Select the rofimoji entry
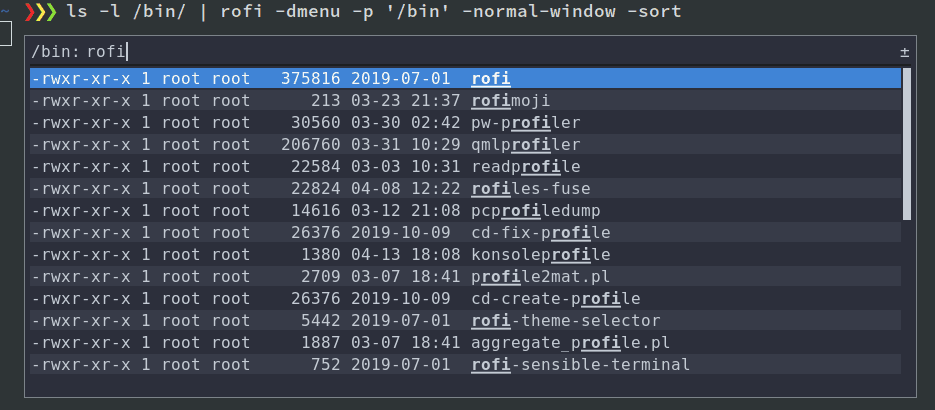 click(465, 100)
